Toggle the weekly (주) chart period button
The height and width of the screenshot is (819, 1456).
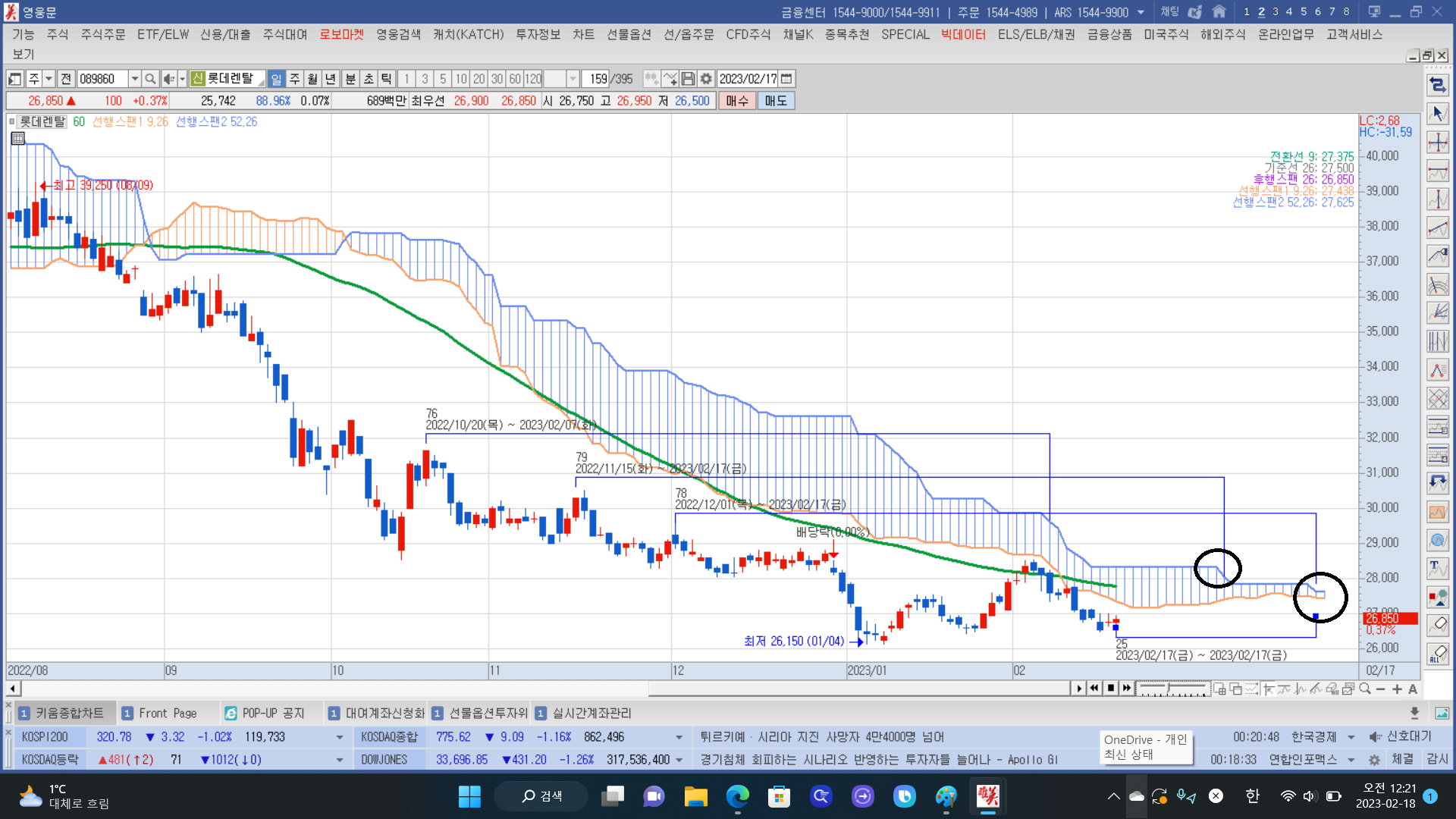pos(294,79)
